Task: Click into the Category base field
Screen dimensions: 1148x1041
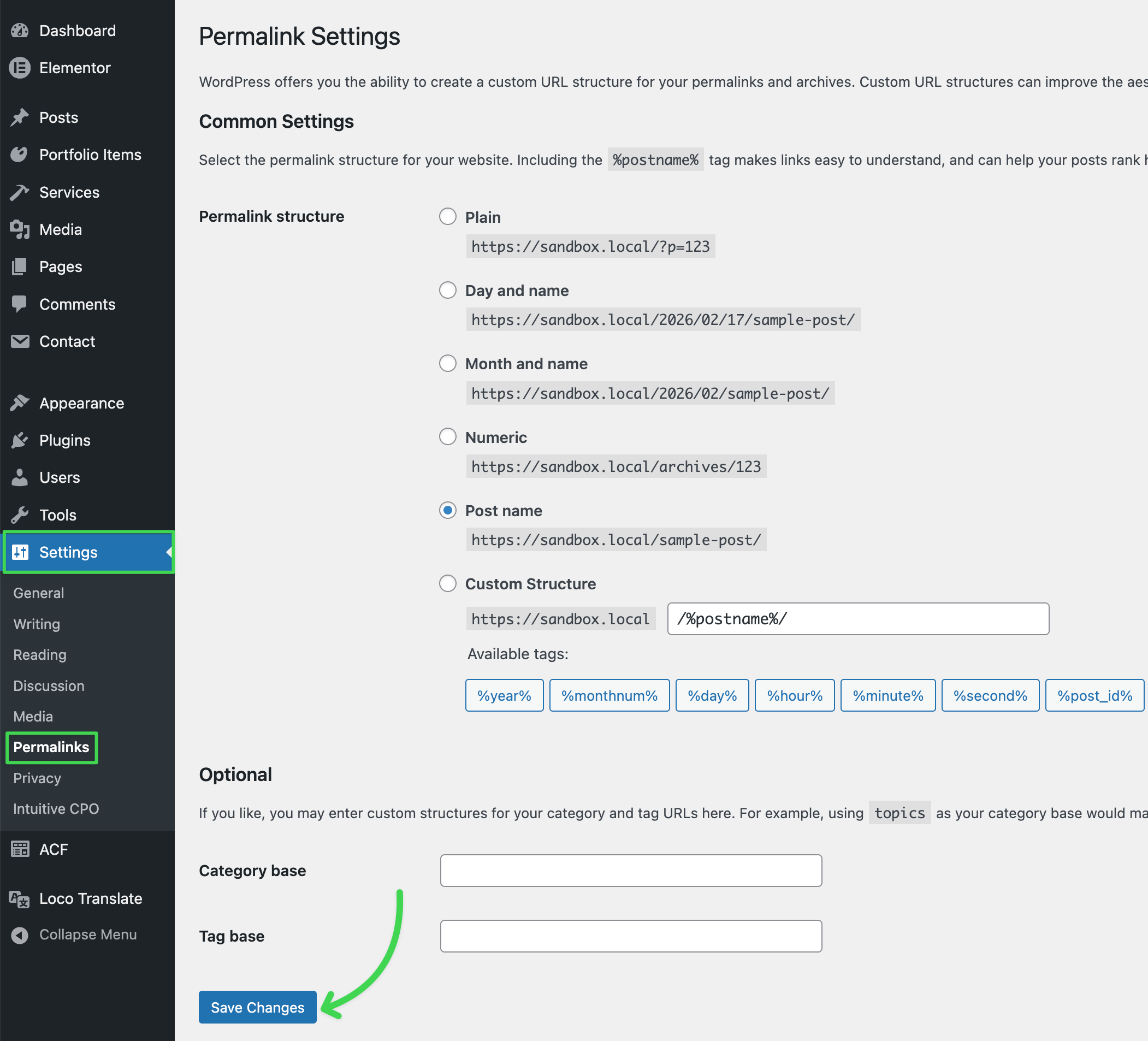Action: [630, 870]
